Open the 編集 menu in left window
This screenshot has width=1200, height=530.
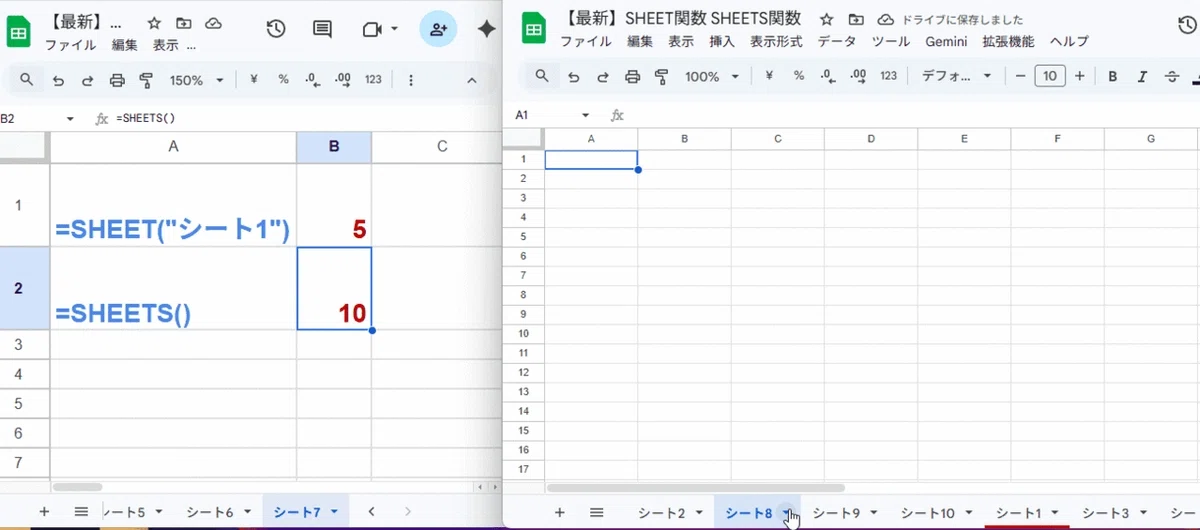pyautogui.click(x=125, y=45)
